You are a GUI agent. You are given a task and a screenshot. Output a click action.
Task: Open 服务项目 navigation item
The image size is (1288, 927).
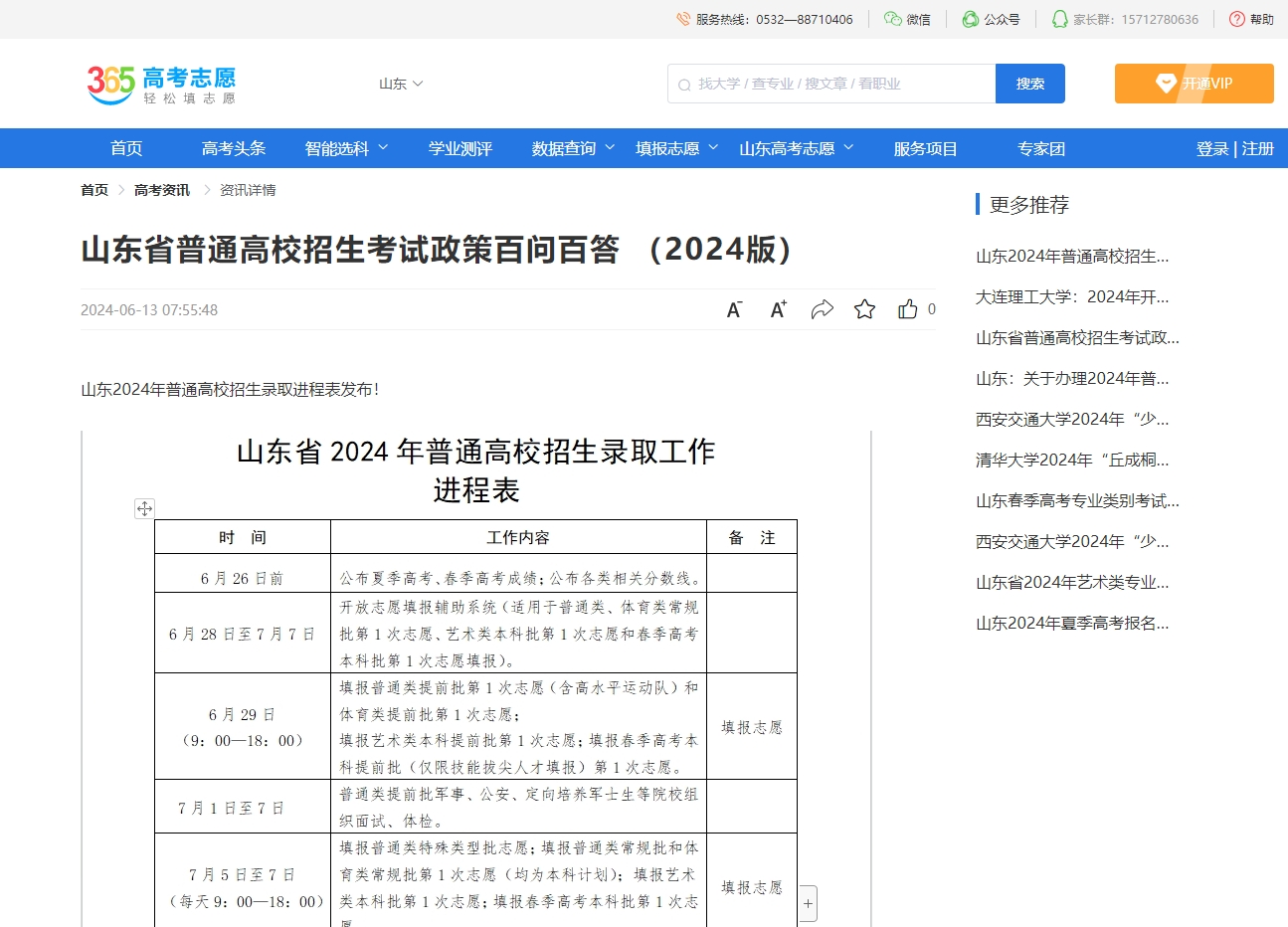926,148
